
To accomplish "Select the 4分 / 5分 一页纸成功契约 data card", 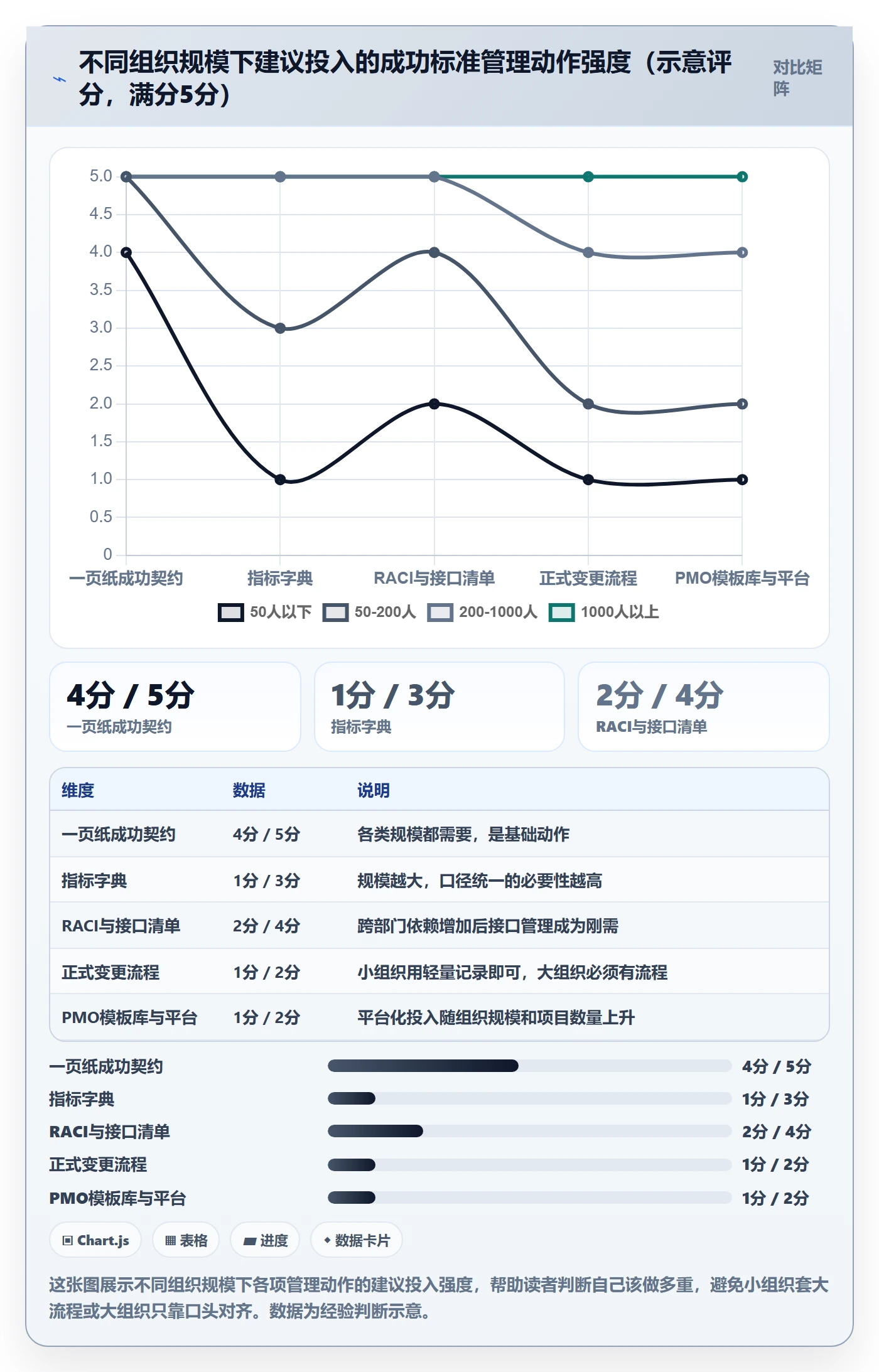I will pyautogui.click(x=175, y=707).
